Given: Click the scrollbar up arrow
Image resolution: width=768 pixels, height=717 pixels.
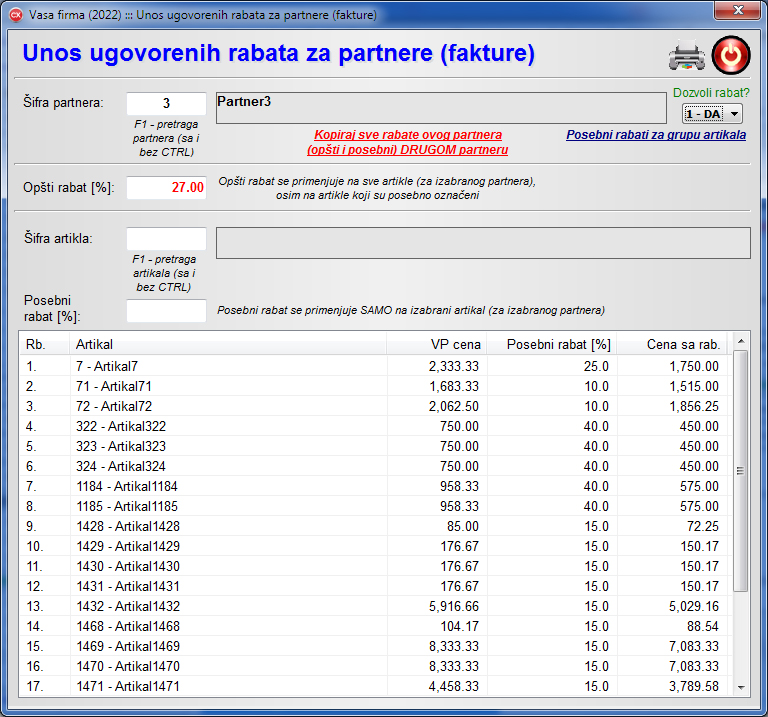Looking at the screenshot, I should tap(741, 341).
